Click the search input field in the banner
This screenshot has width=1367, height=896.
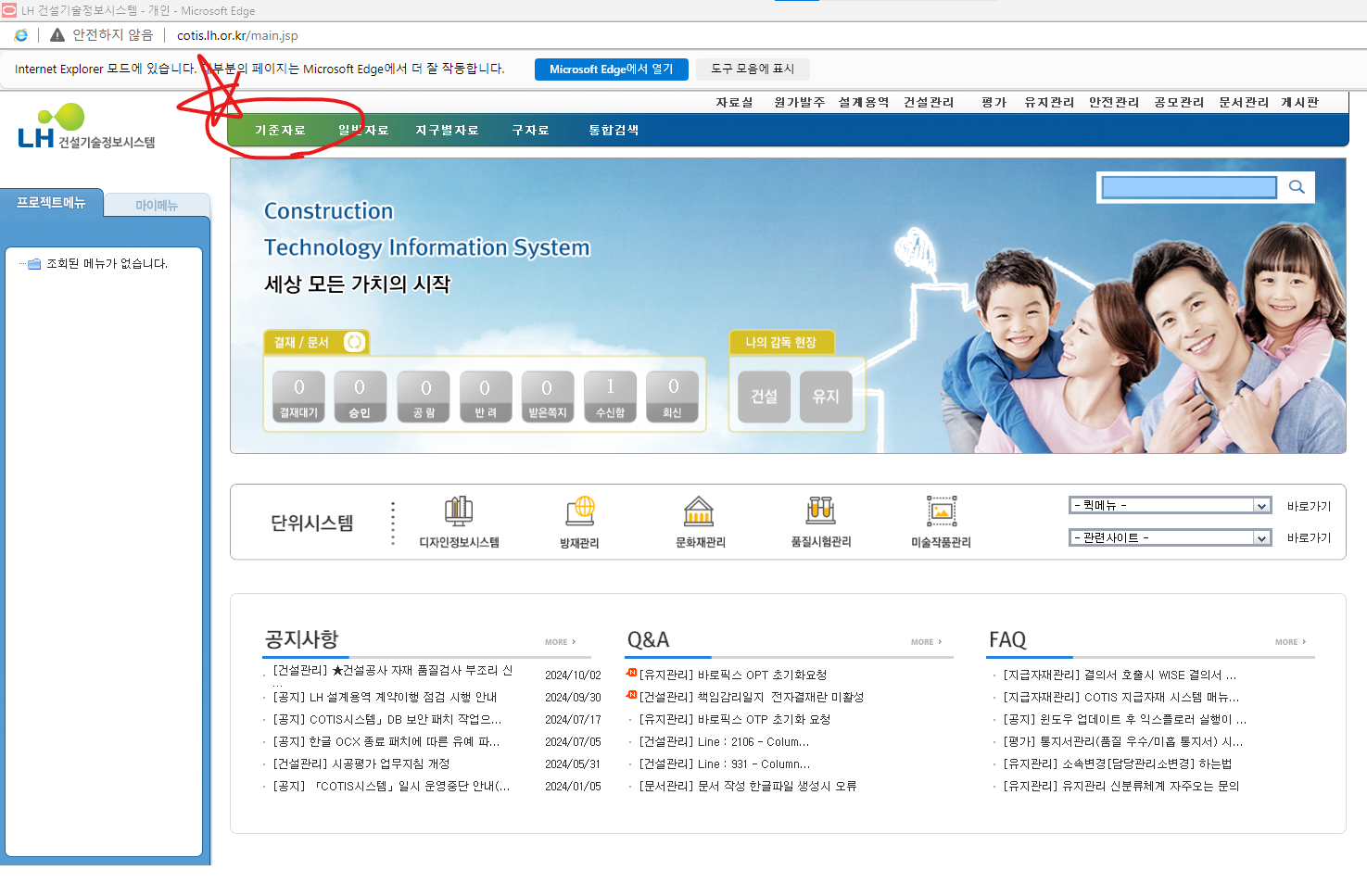(1187, 186)
